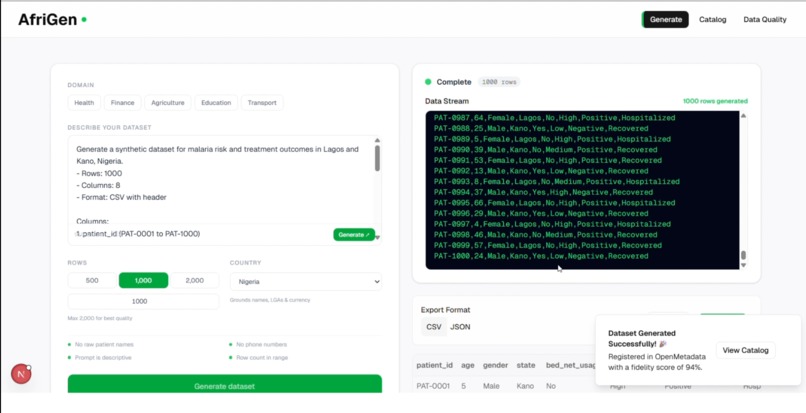
Task: Click the PAT-0001 table cell
Action: (x=433, y=386)
